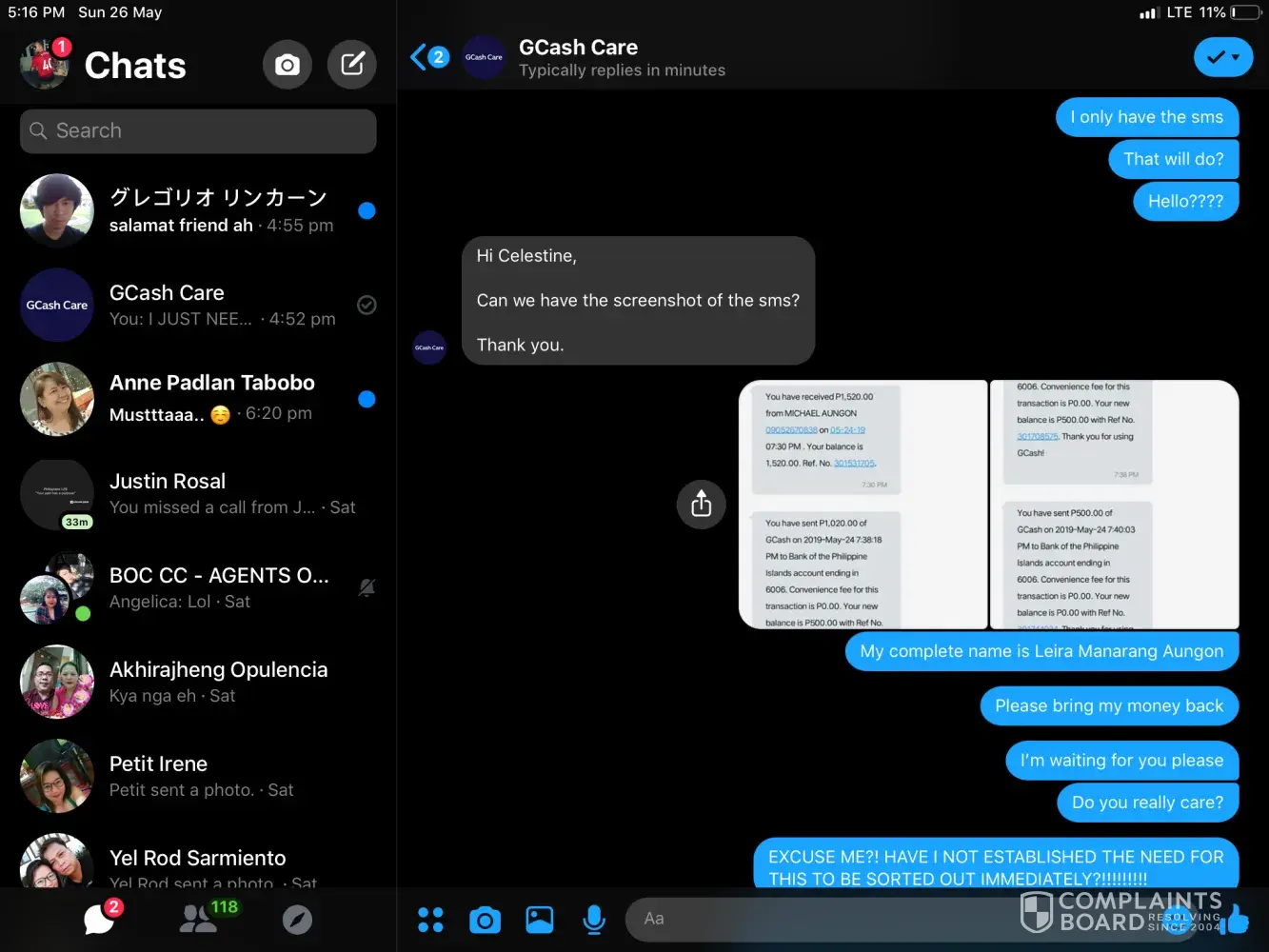Screen dimensions: 1269x952
Task: Open camera in message composer
Action: point(485,920)
